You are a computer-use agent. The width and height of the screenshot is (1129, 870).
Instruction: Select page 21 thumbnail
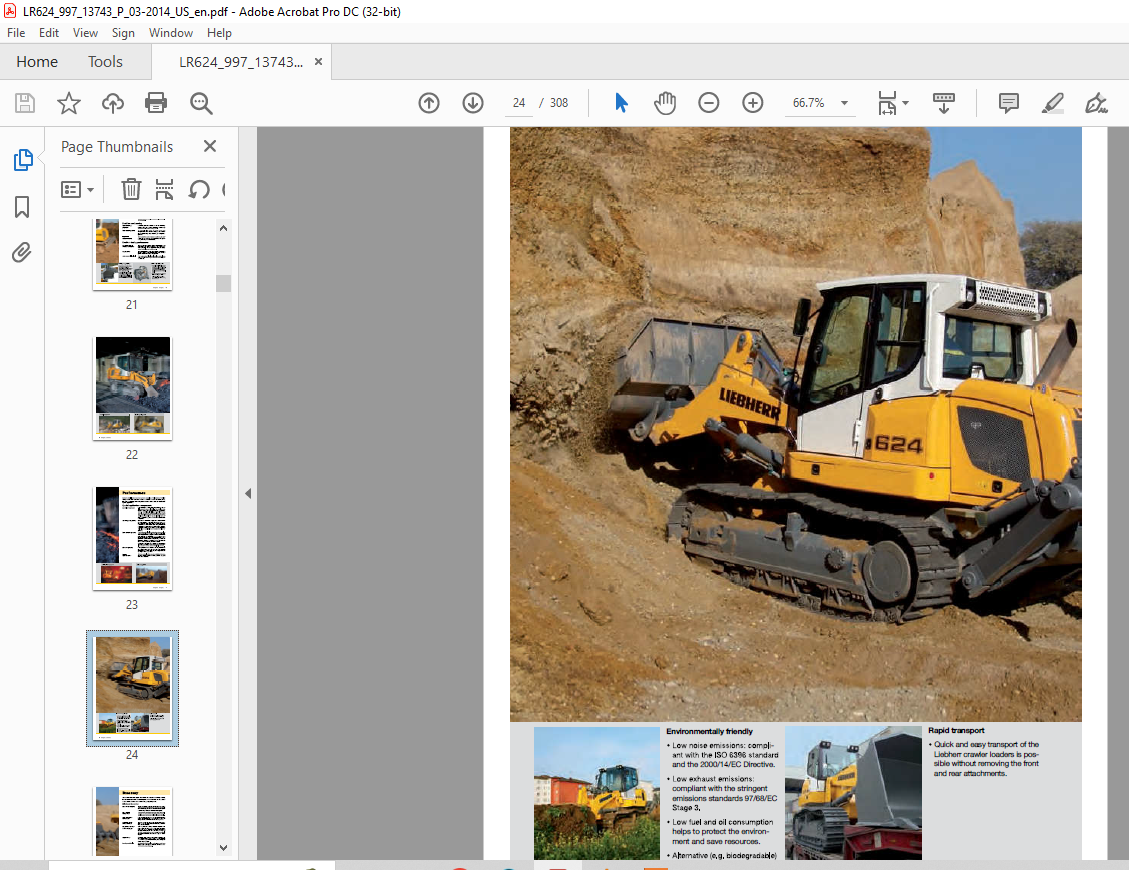pos(132,254)
